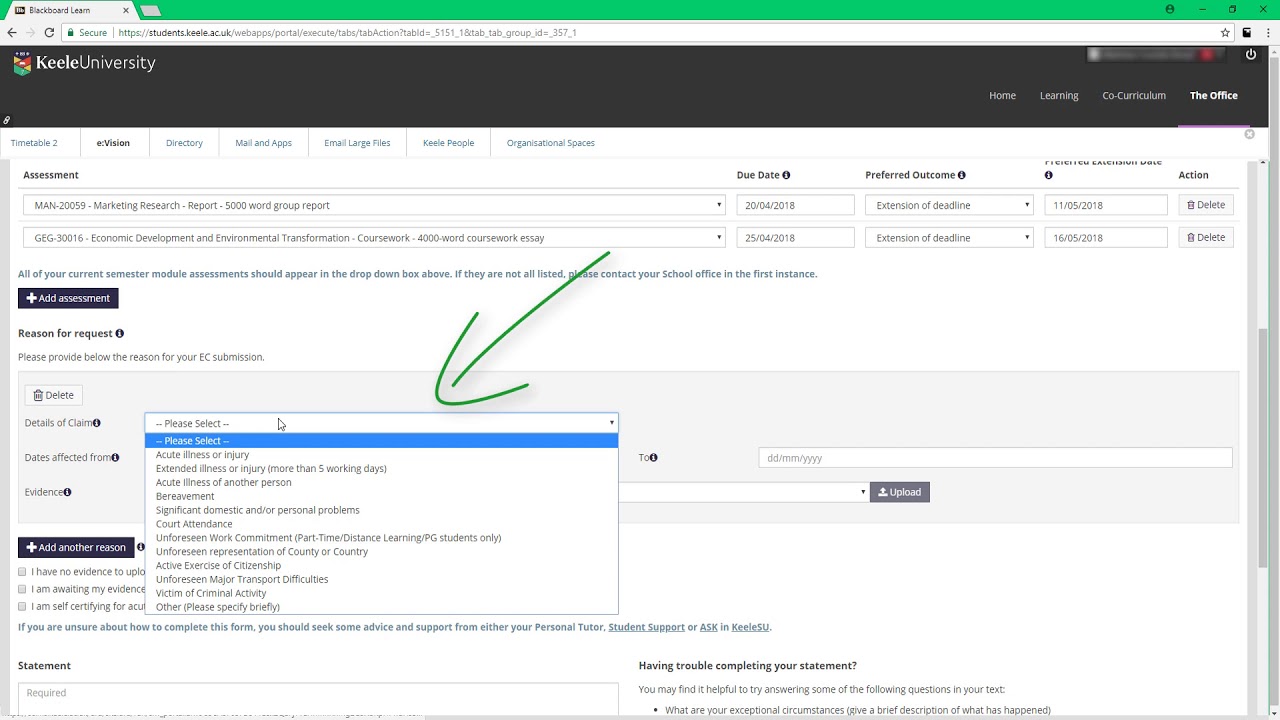The height and width of the screenshot is (720, 1280).
Task: Open the Evidence dropdown arrow beside Upload
Action: click(863, 492)
